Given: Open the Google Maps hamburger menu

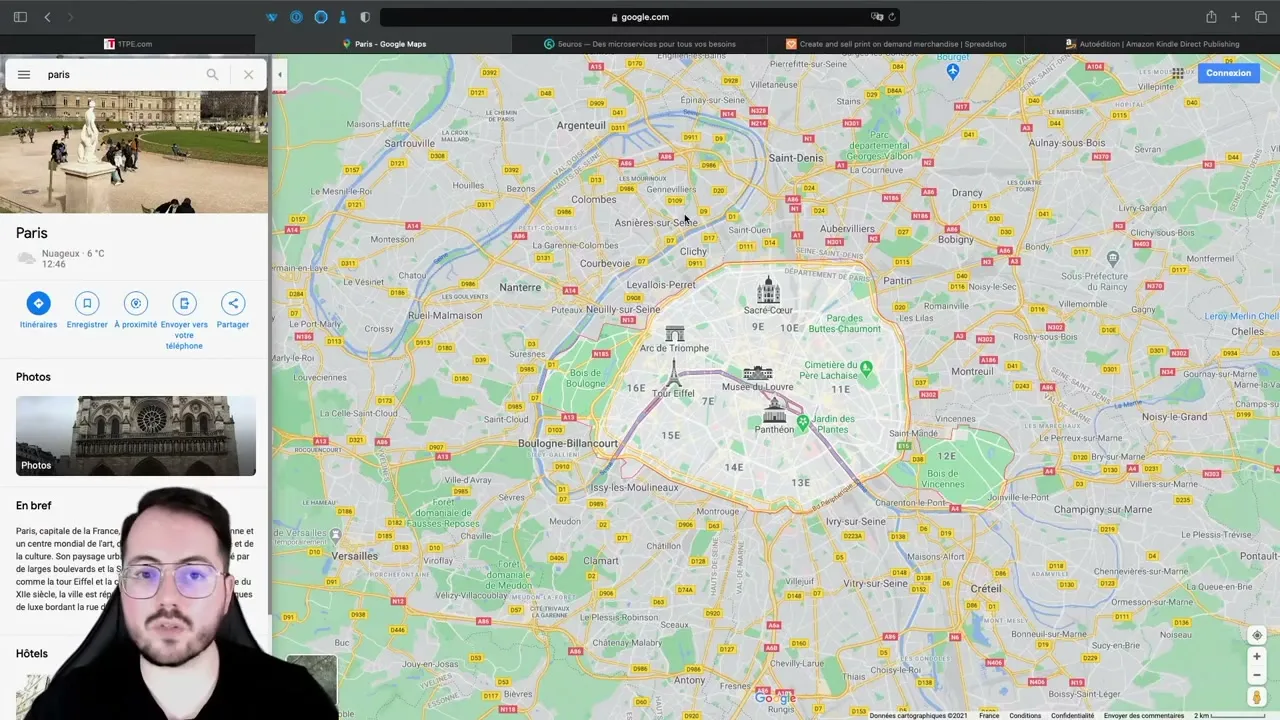Looking at the screenshot, I should 24,74.
